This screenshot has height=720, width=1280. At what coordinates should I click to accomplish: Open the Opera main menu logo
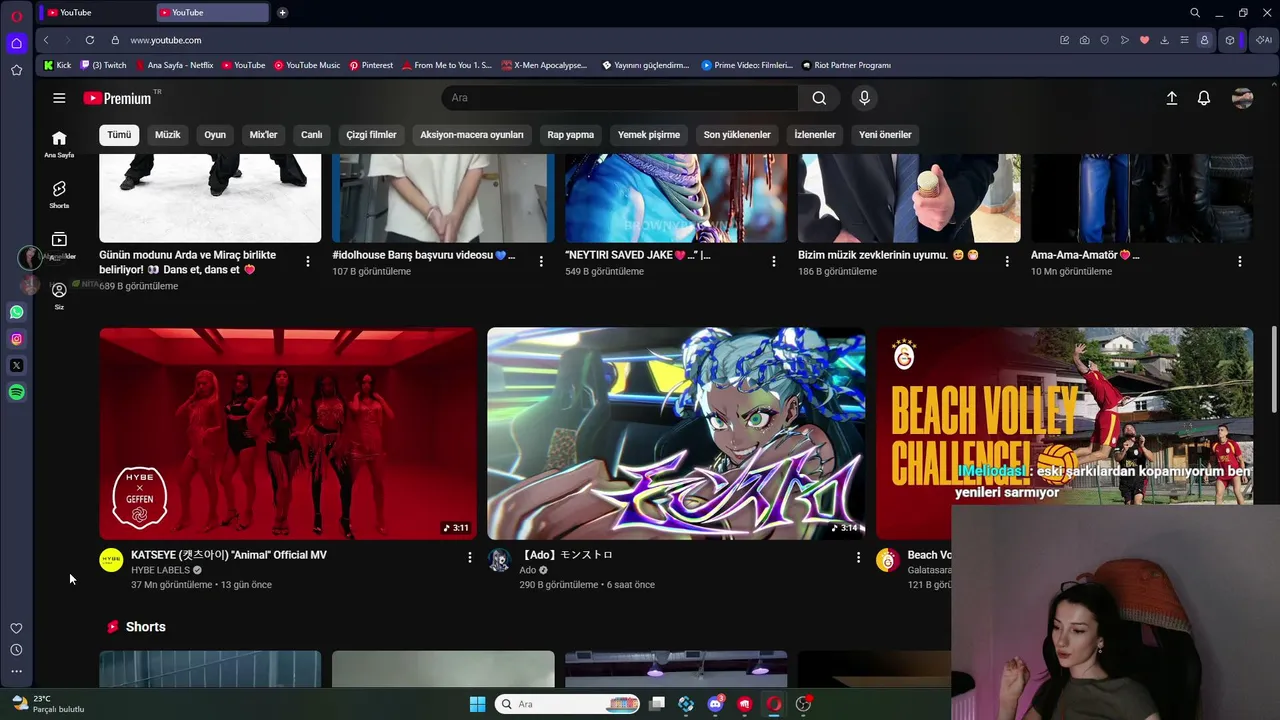pyautogui.click(x=16, y=16)
